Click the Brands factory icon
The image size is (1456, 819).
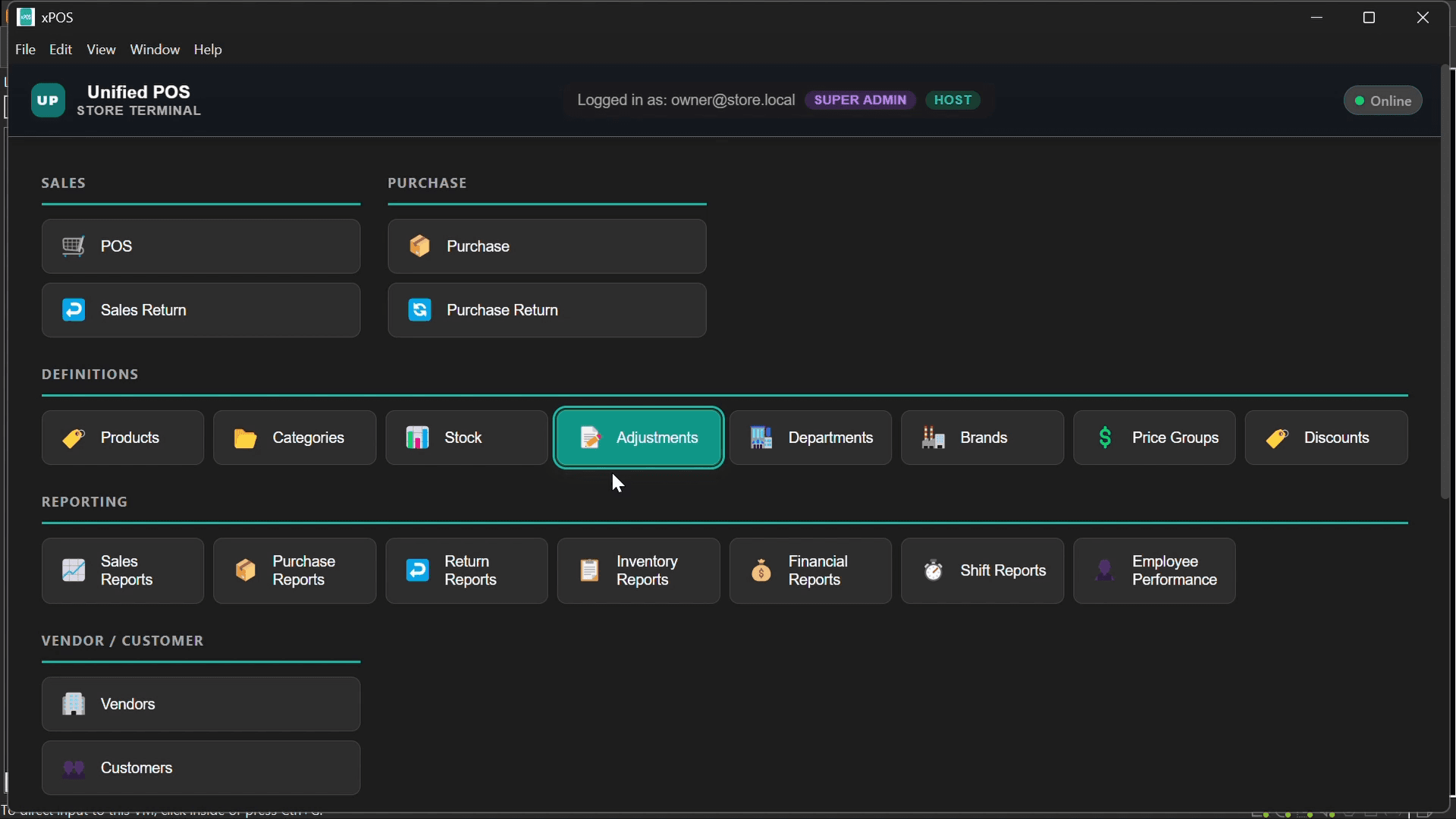[x=933, y=438]
